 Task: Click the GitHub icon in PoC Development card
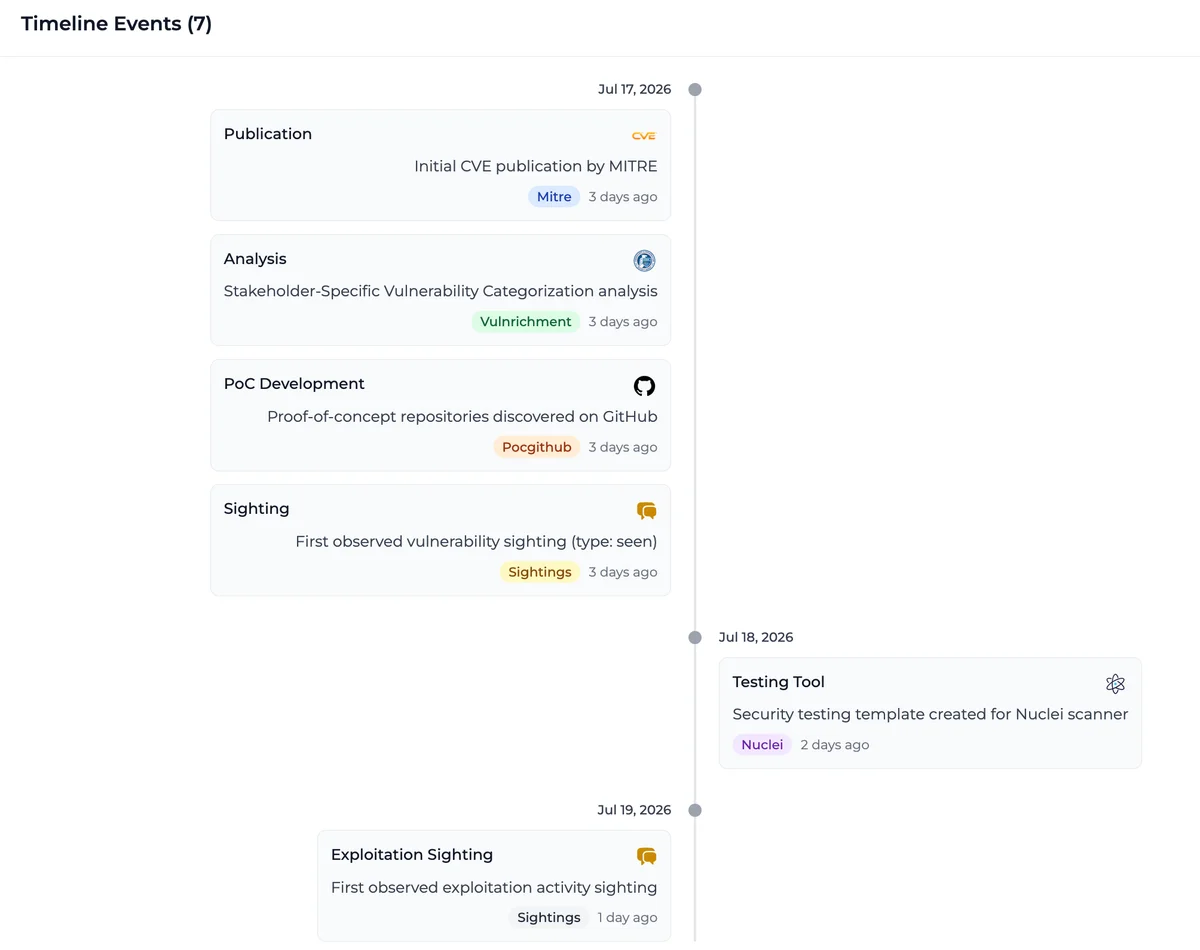(644, 386)
